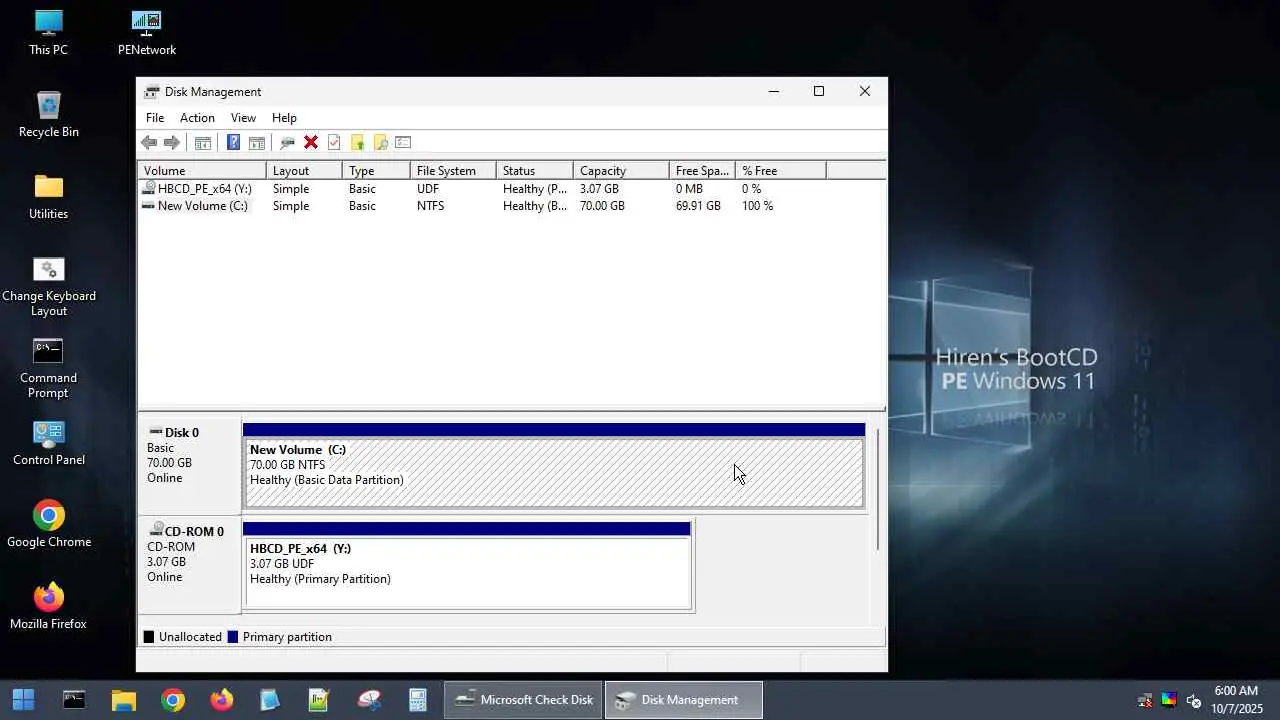1280x720 pixels.
Task: Open Help via the blue question-mark icon
Action: click(x=233, y=143)
